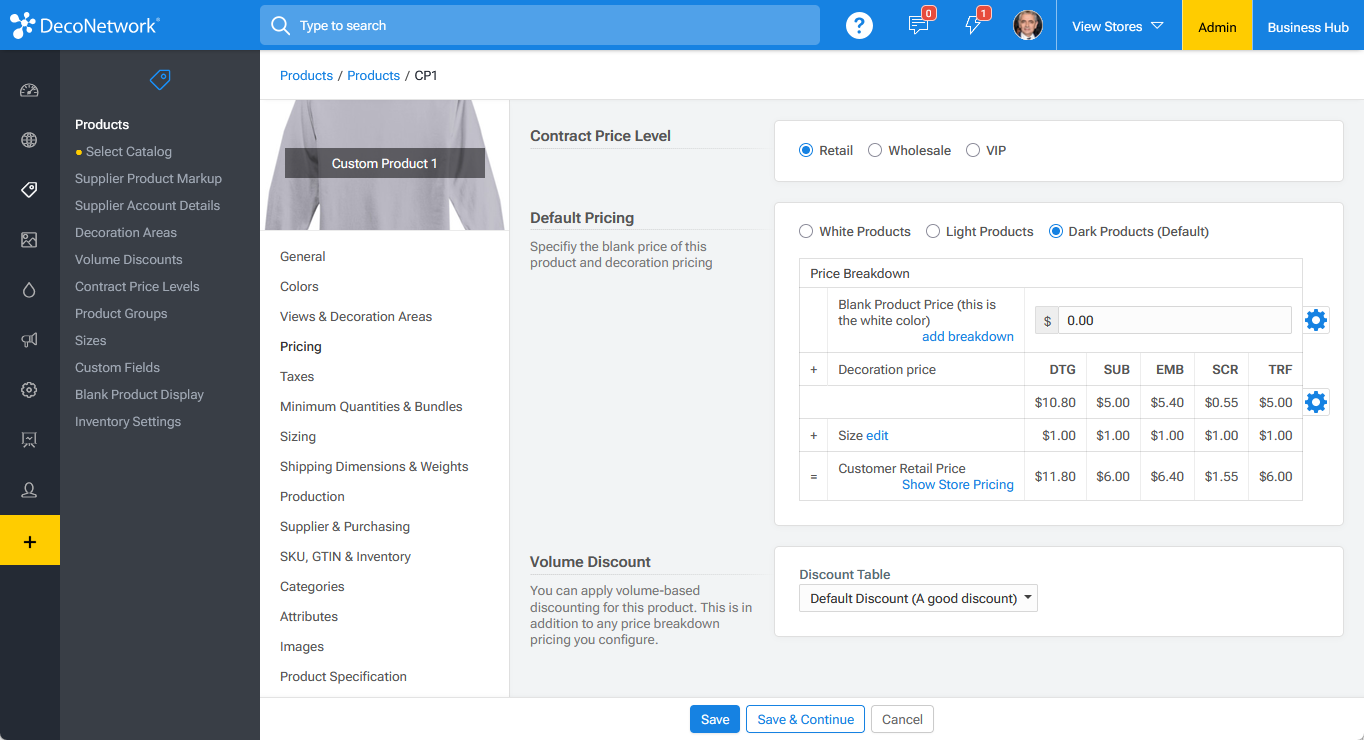Open the globe website icon in sidebar

pyautogui.click(x=29, y=140)
